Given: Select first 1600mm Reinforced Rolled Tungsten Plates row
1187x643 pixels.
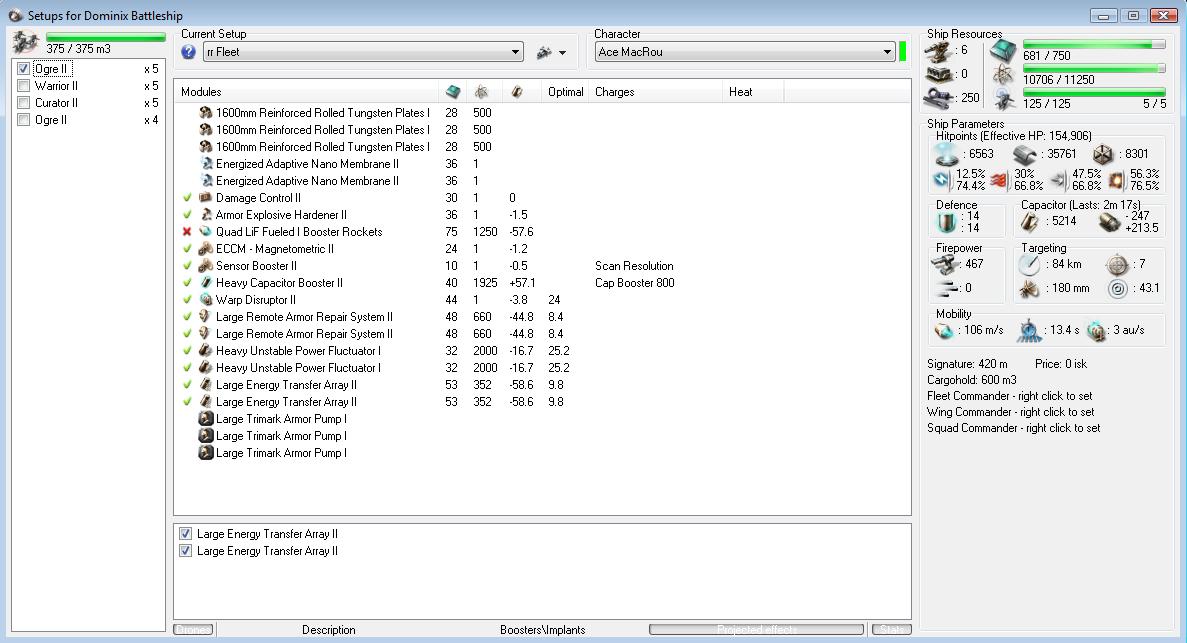Looking at the screenshot, I should tap(542, 113).
